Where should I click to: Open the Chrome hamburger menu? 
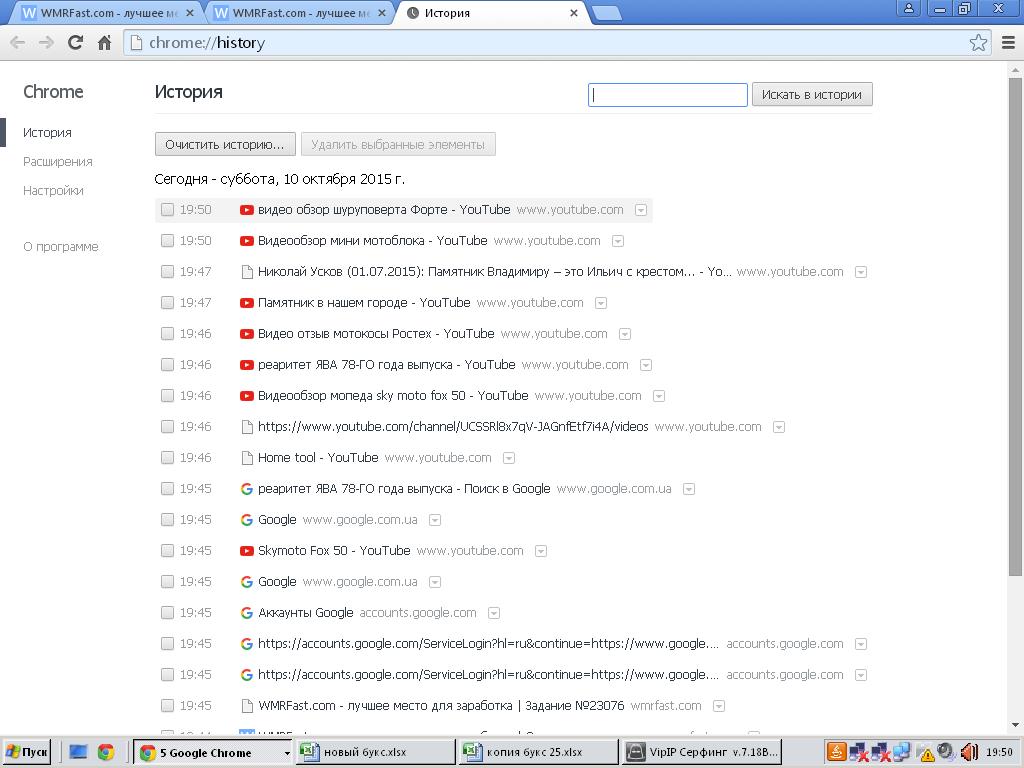coord(1008,42)
